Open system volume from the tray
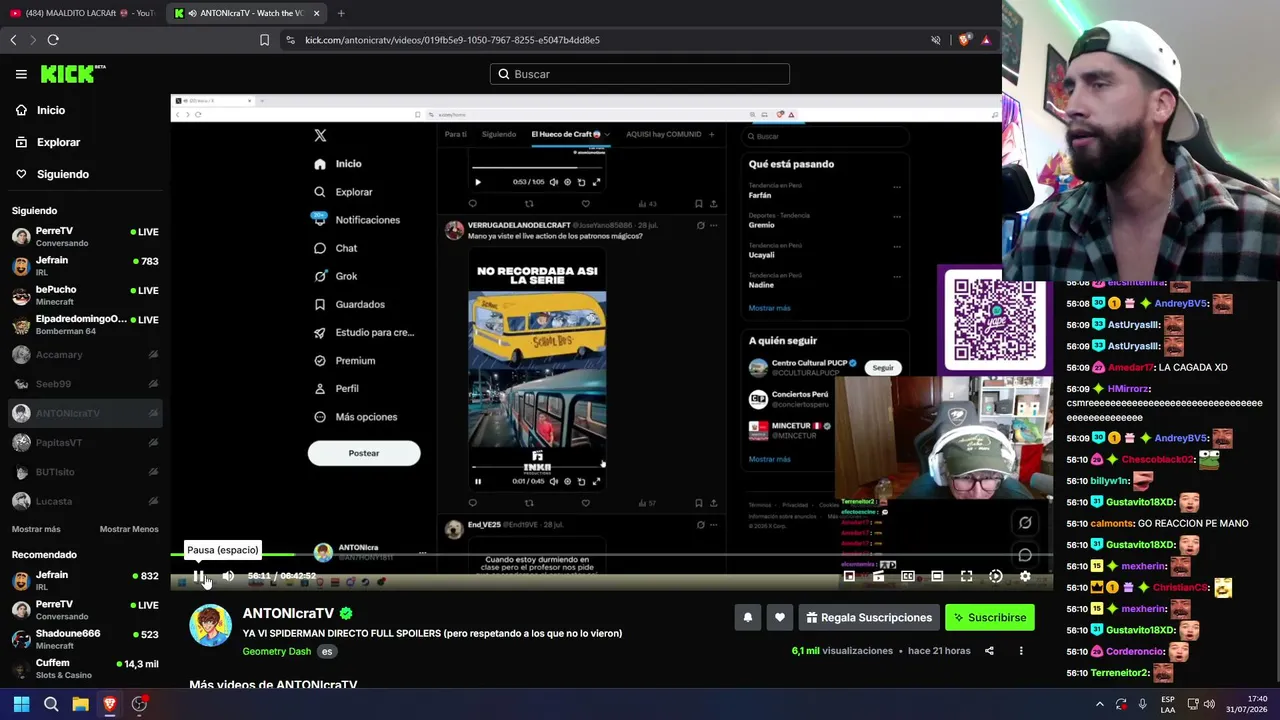The height and width of the screenshot is (720, 1280). (x=1209, y=704)
